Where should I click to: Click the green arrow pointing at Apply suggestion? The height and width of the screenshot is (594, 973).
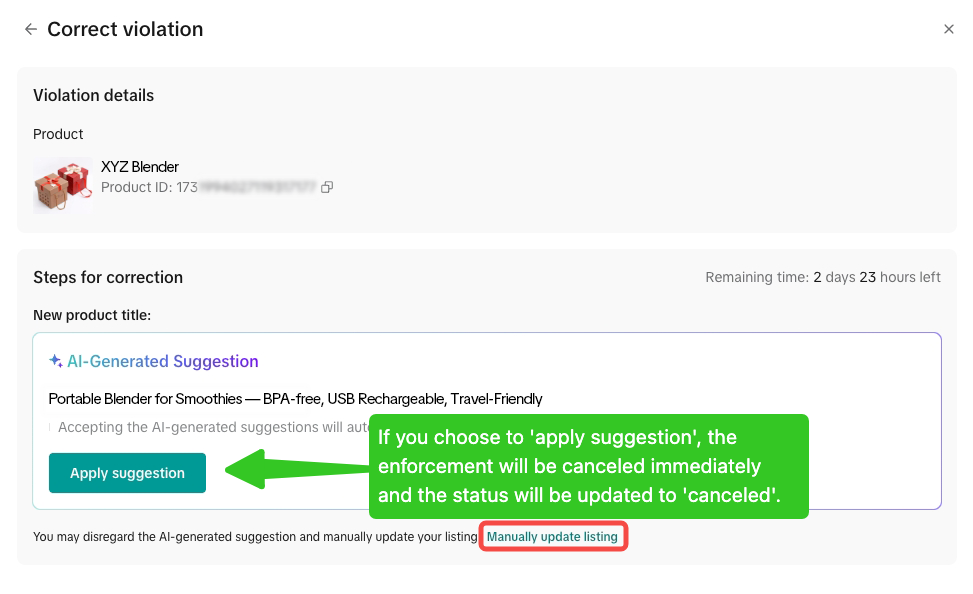297,469
